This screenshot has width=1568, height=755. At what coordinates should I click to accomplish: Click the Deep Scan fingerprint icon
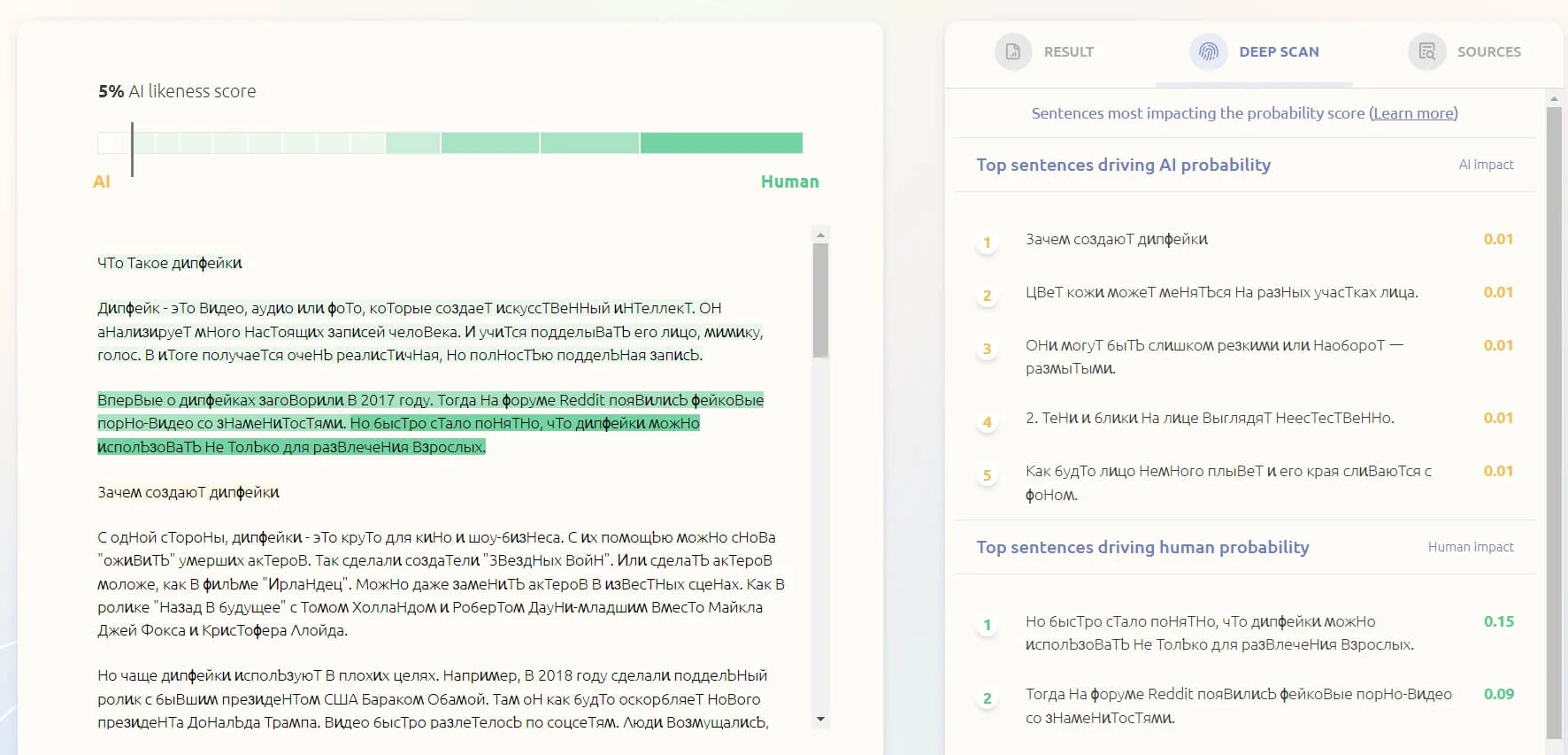(x=1208, y=52)
